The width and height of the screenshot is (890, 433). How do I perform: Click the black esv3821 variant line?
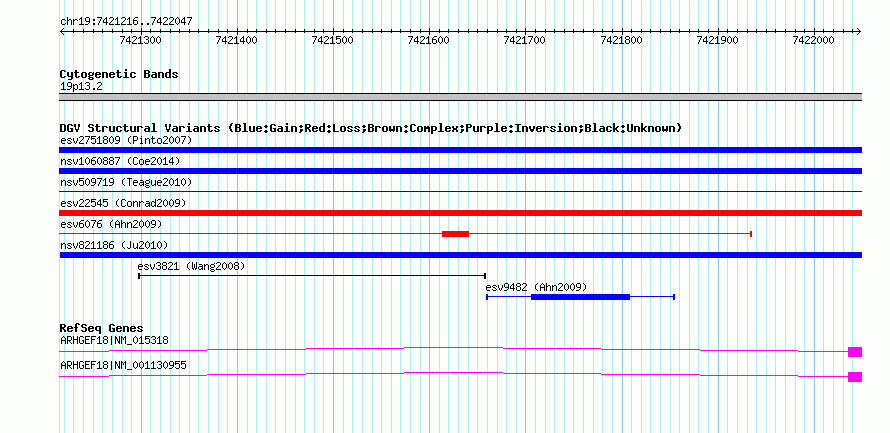[312, 276]
